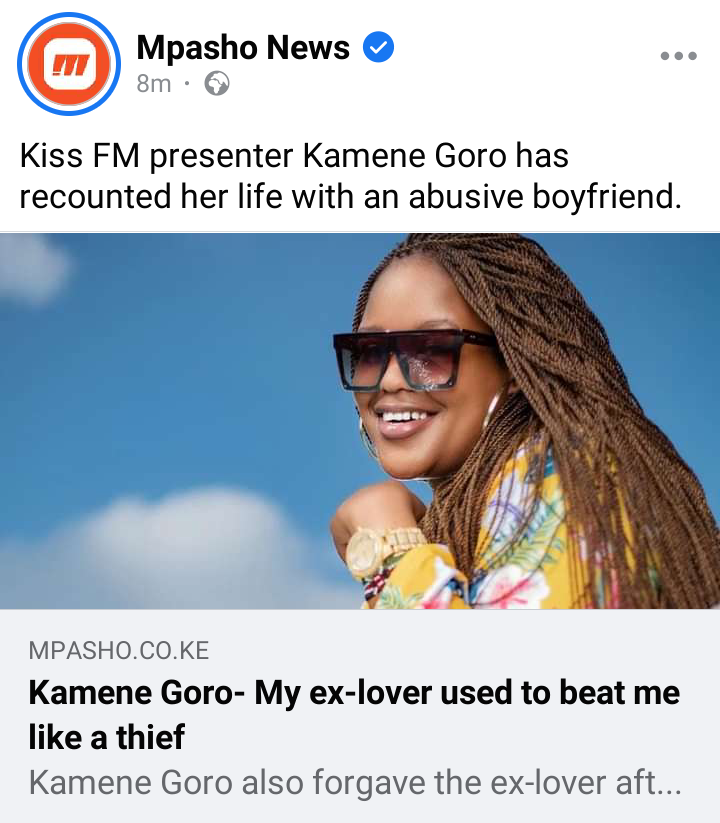
Task: Click the 8m post timestamp
Action: [x=154, y=83]
